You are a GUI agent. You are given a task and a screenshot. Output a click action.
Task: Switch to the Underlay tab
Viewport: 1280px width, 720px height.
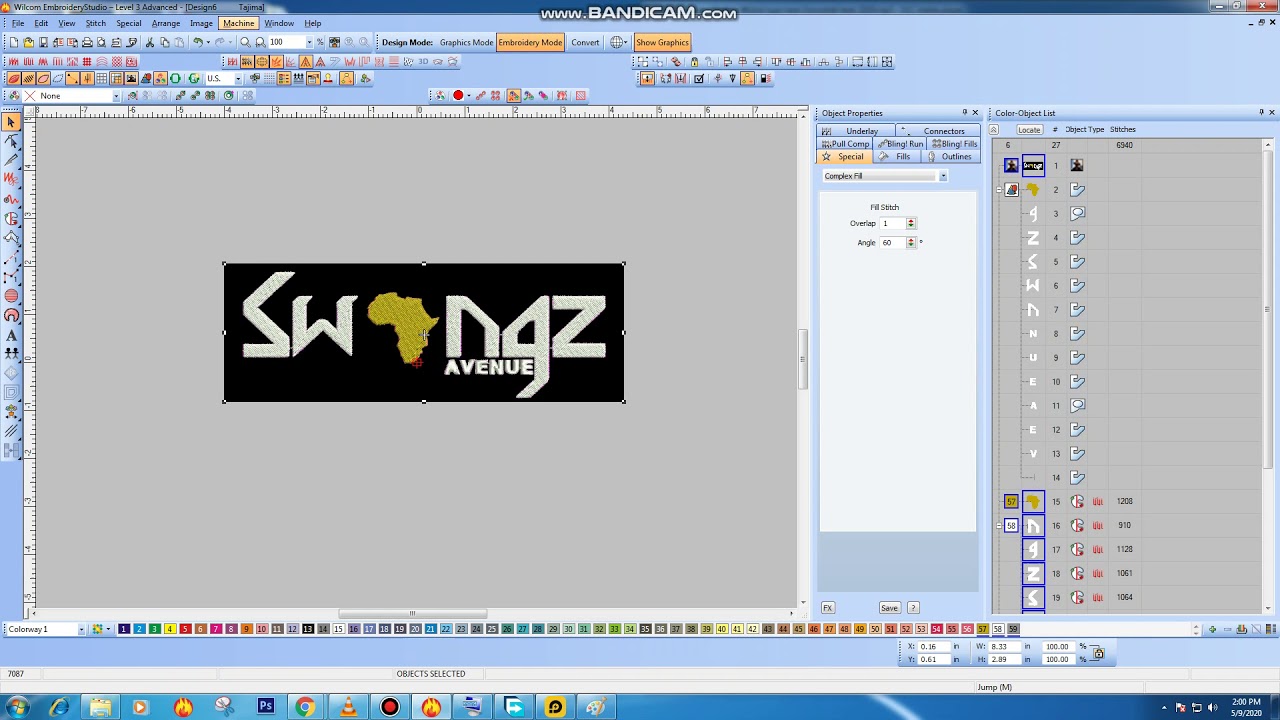tap(855, 131)
